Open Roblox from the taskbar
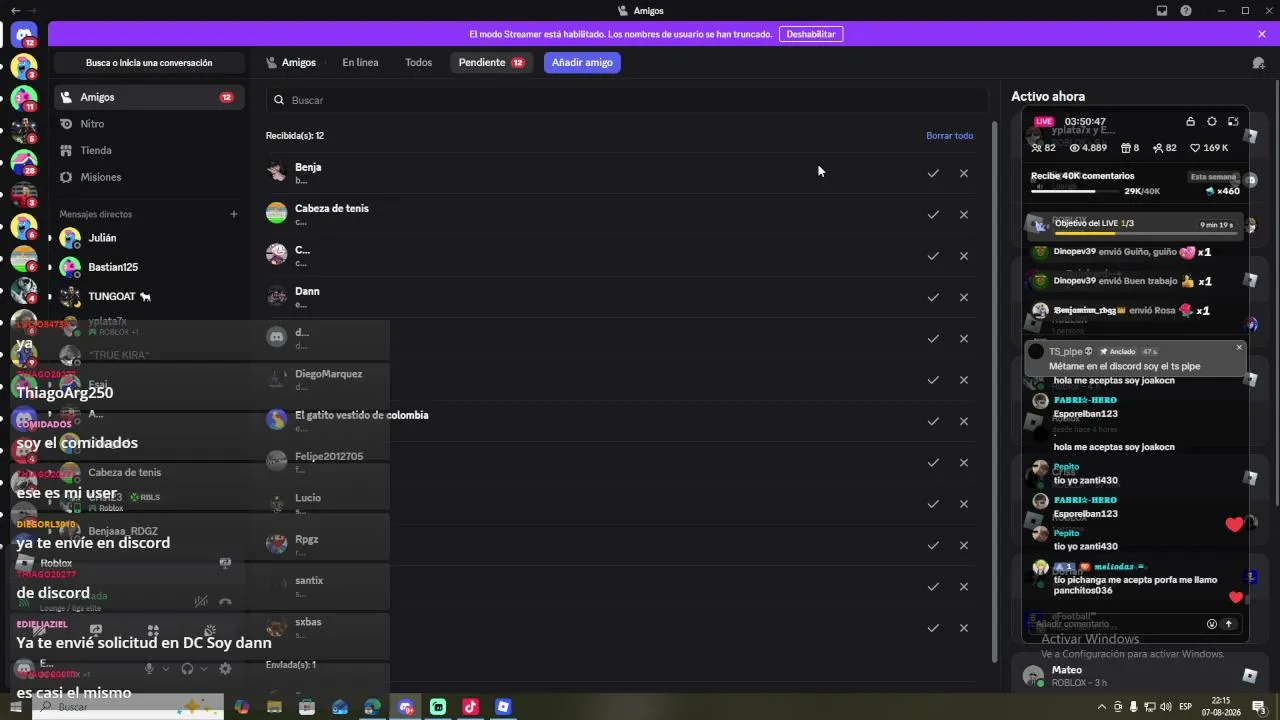 point(503,707)
